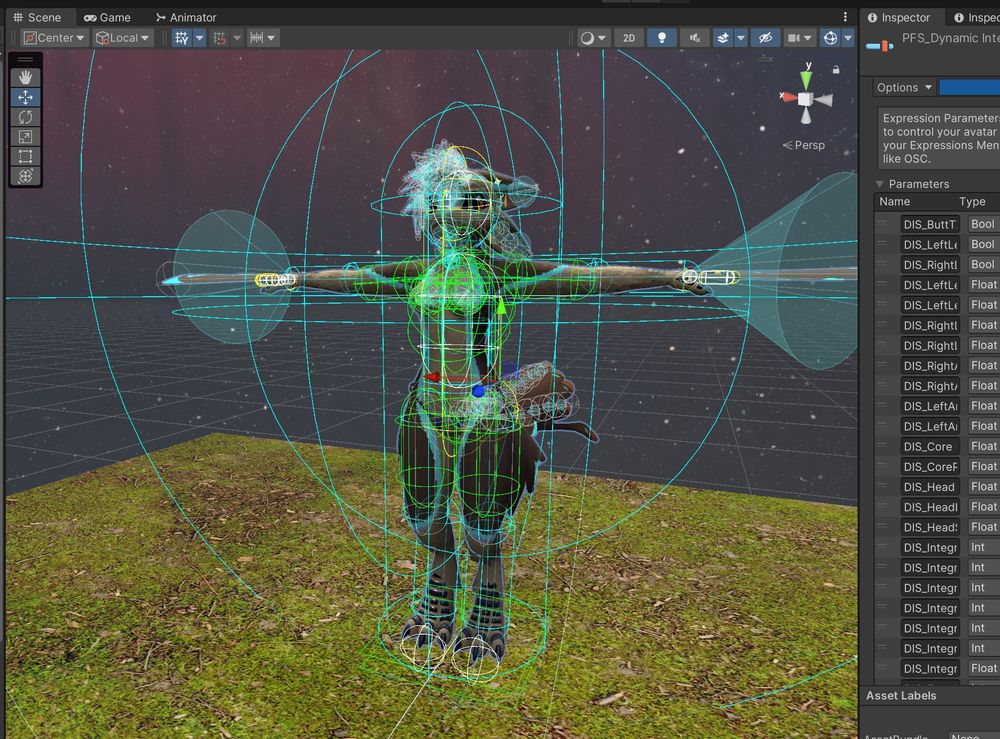Select the Rect tool
The image size is (1000, 739).
(x=26, y=156)
